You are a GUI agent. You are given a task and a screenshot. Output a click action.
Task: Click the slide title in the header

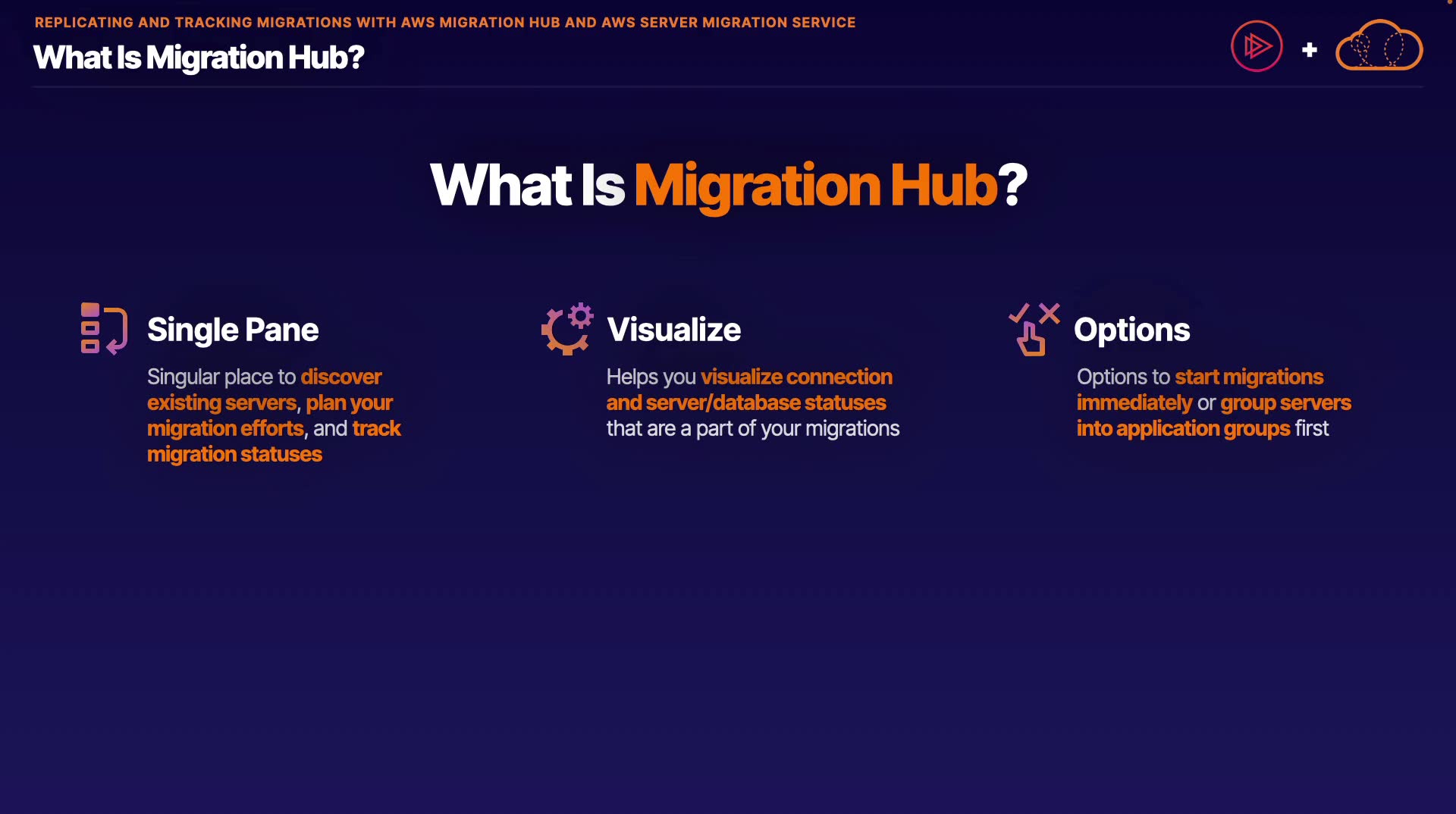199,58
